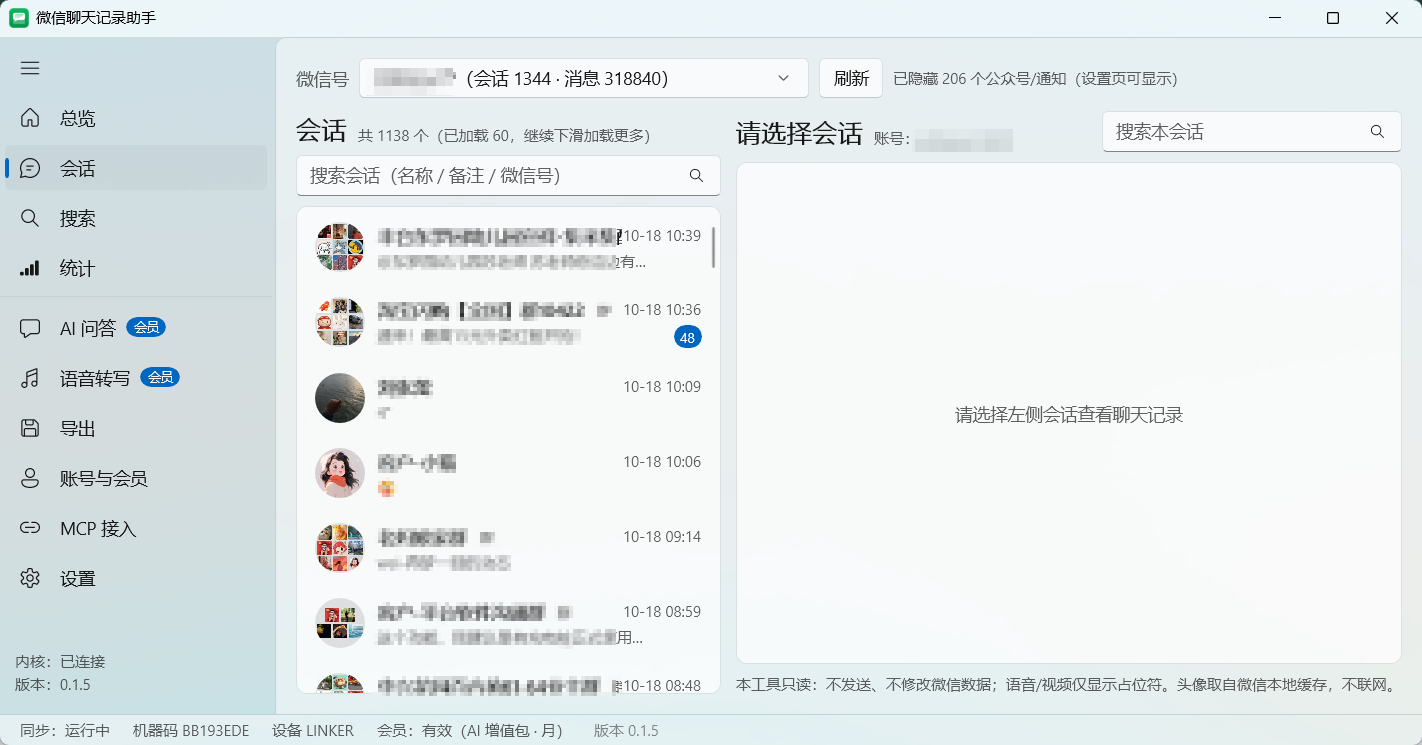This screenshot has height=745, width=1422.
Task: Focus the 搜索本会话 input field
Action: [1252, 132]
